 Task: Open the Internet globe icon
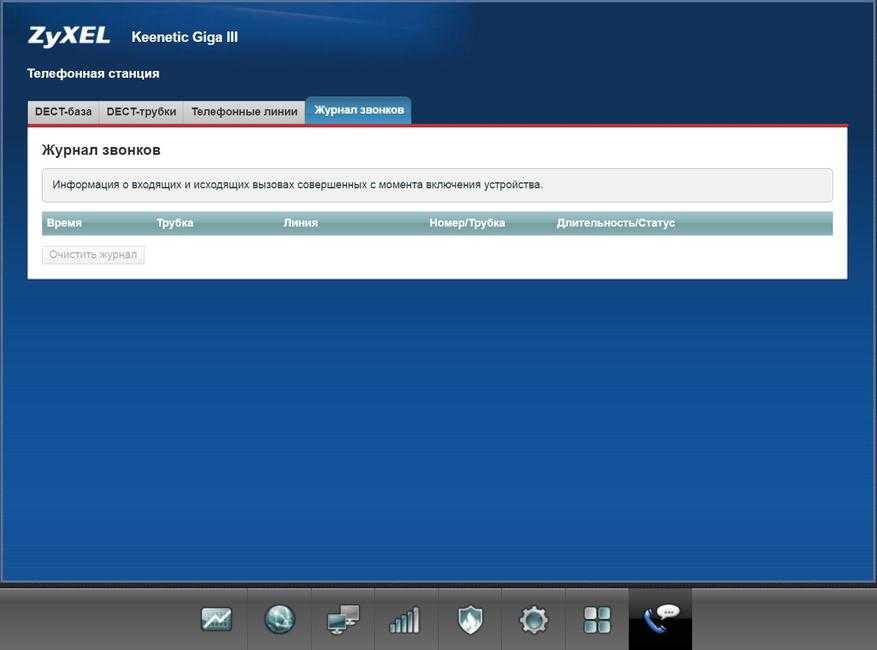[279, 620]
